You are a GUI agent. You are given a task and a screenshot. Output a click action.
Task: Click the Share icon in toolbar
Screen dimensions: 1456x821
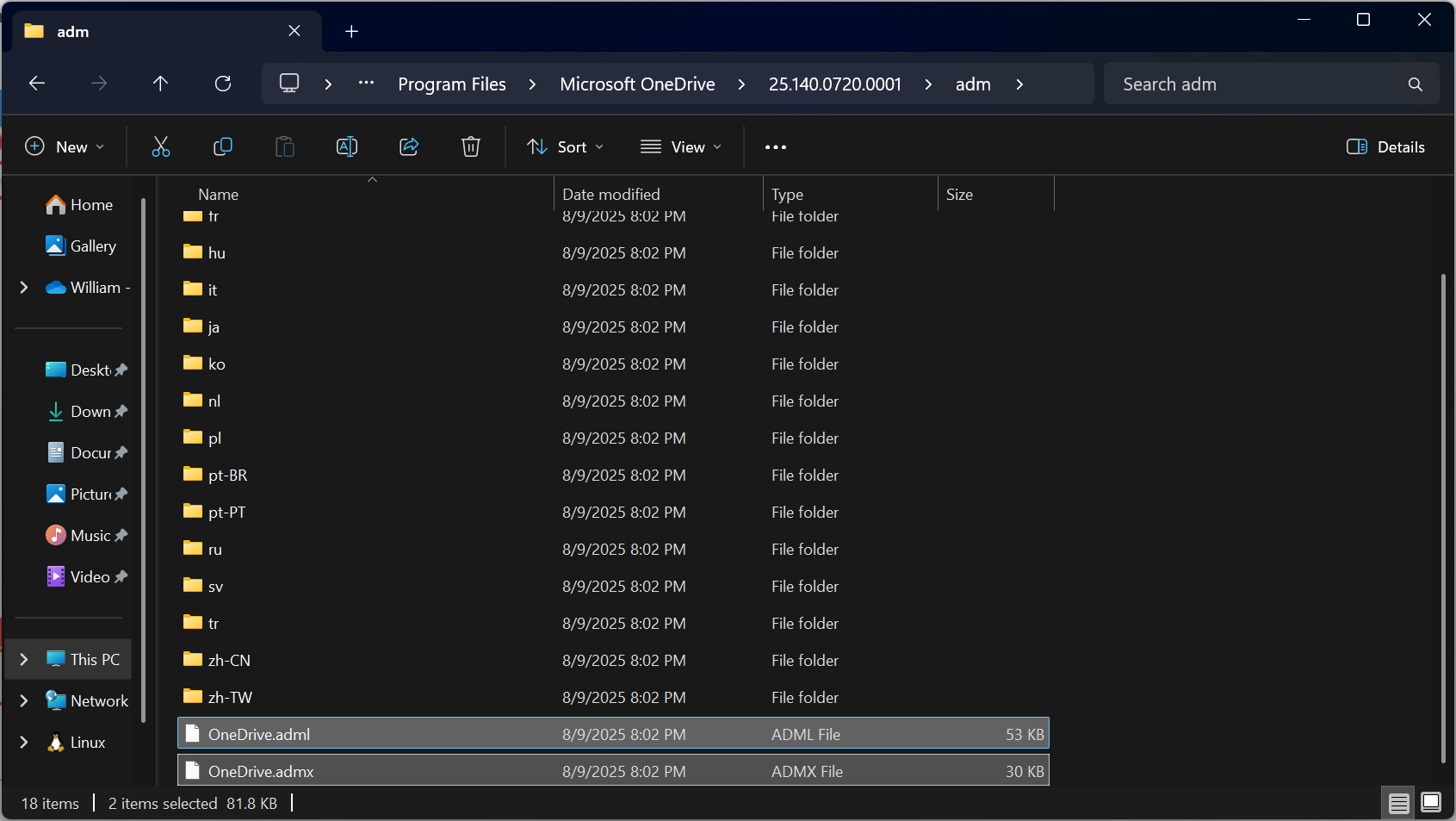coord(409,147)
